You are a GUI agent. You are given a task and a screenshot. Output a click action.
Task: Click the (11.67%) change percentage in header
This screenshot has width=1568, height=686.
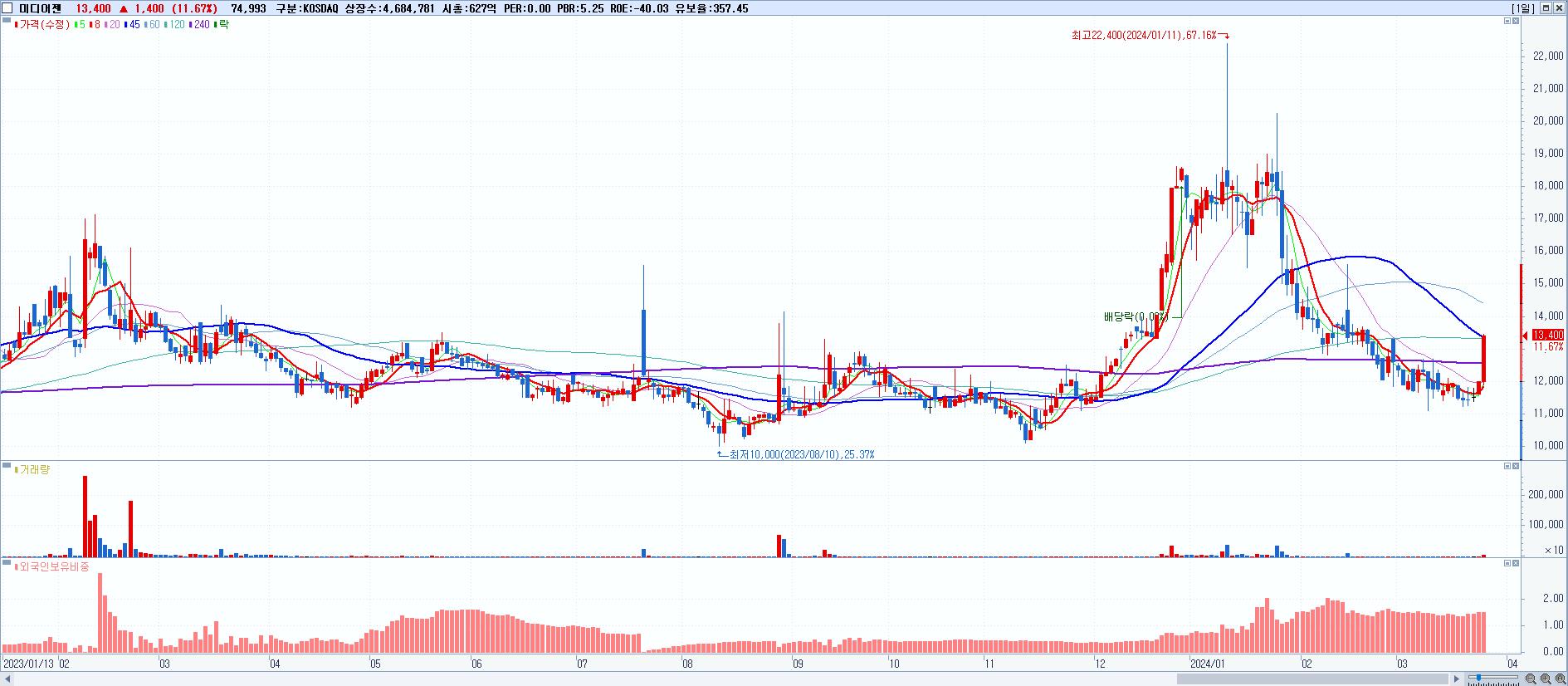click(194, 7)
